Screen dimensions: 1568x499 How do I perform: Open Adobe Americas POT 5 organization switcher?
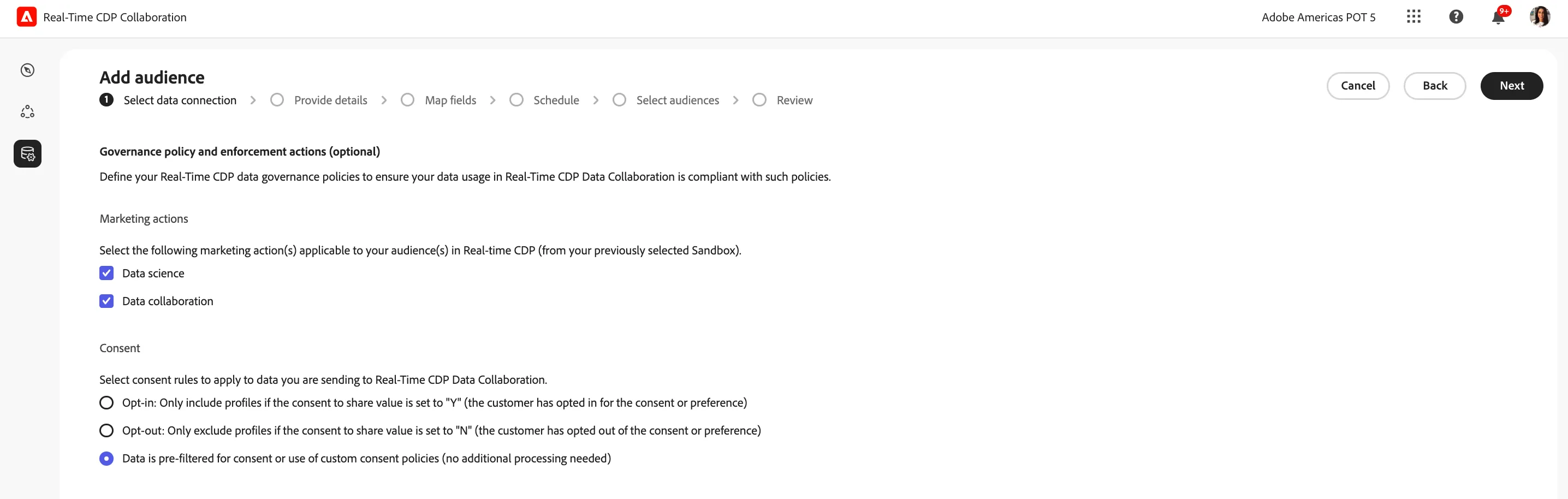[x=1318, y=17]
